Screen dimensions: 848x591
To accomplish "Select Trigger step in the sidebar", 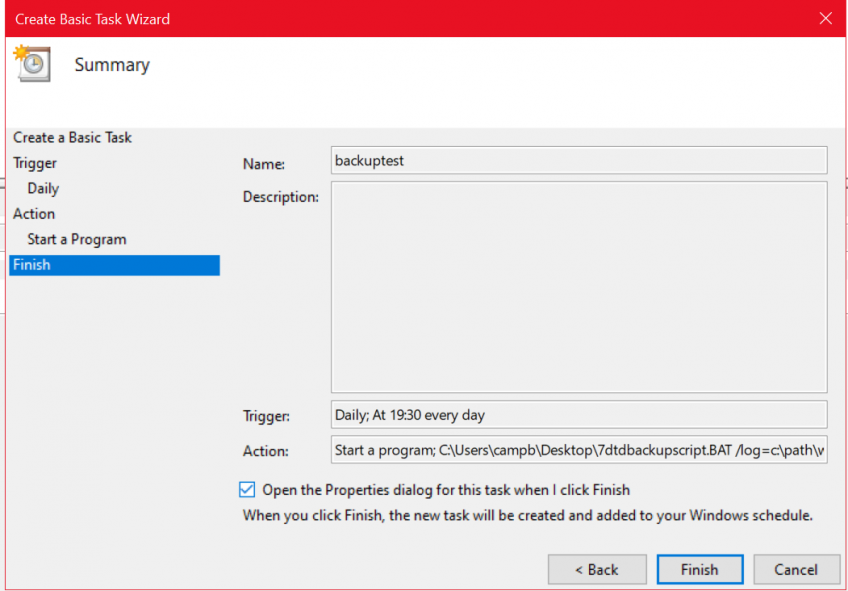I will pyautogui.click(x=35, y=162).
